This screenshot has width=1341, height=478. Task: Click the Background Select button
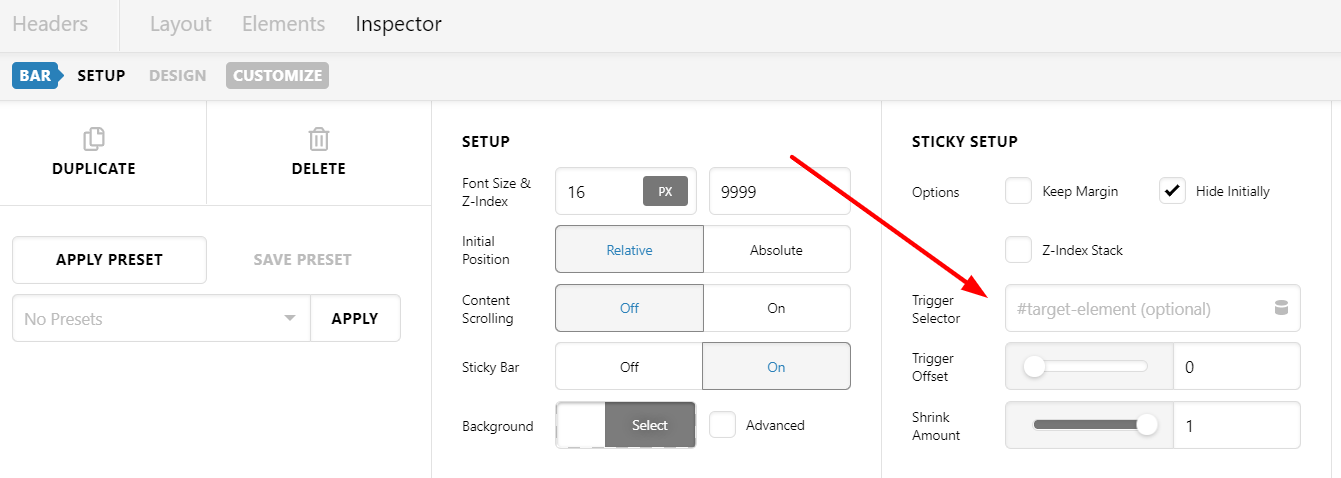650,425
